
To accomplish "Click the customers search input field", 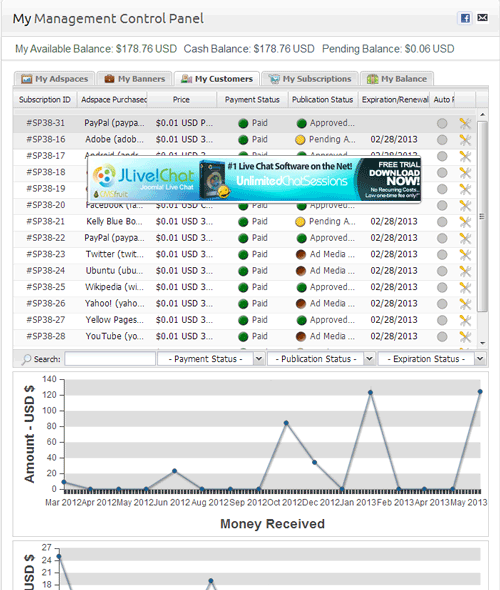I will coord(110,359).
